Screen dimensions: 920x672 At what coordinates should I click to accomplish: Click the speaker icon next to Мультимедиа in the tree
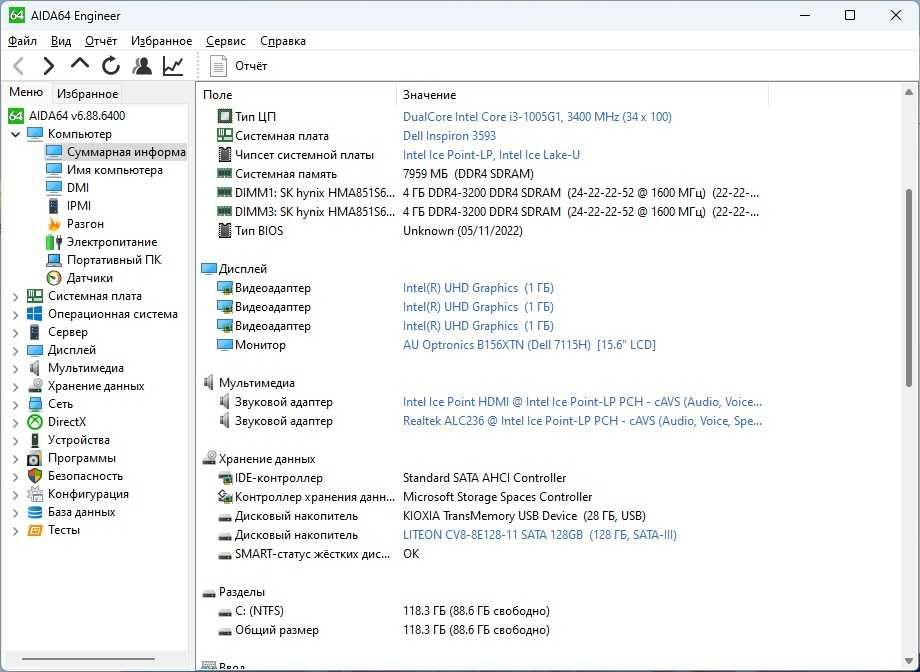[x=35, y=368]
